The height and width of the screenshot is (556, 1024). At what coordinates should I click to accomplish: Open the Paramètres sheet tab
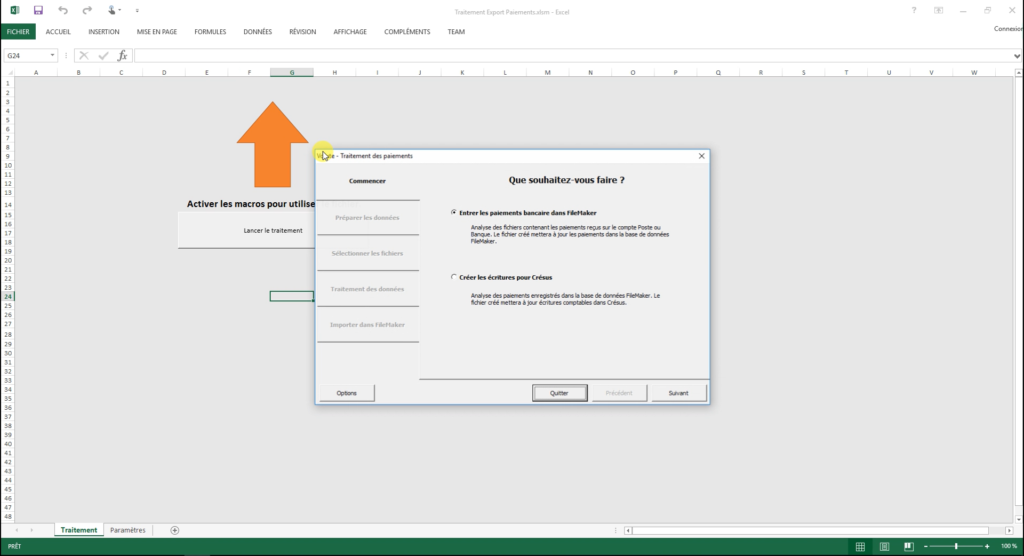pos(128,530)
